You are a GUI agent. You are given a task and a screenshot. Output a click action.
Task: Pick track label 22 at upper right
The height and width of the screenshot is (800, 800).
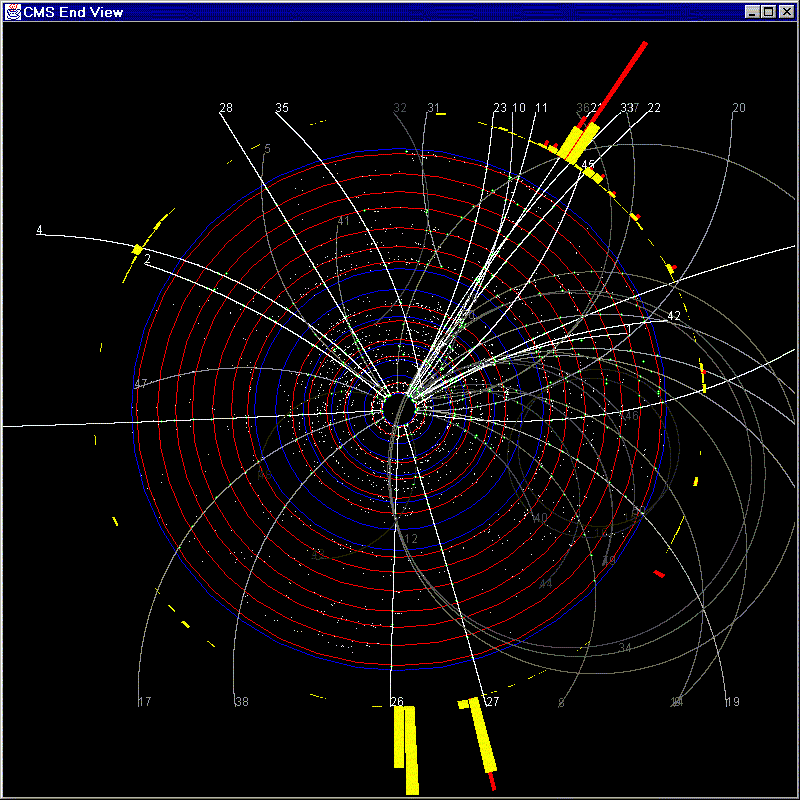(x=654, y=108)
